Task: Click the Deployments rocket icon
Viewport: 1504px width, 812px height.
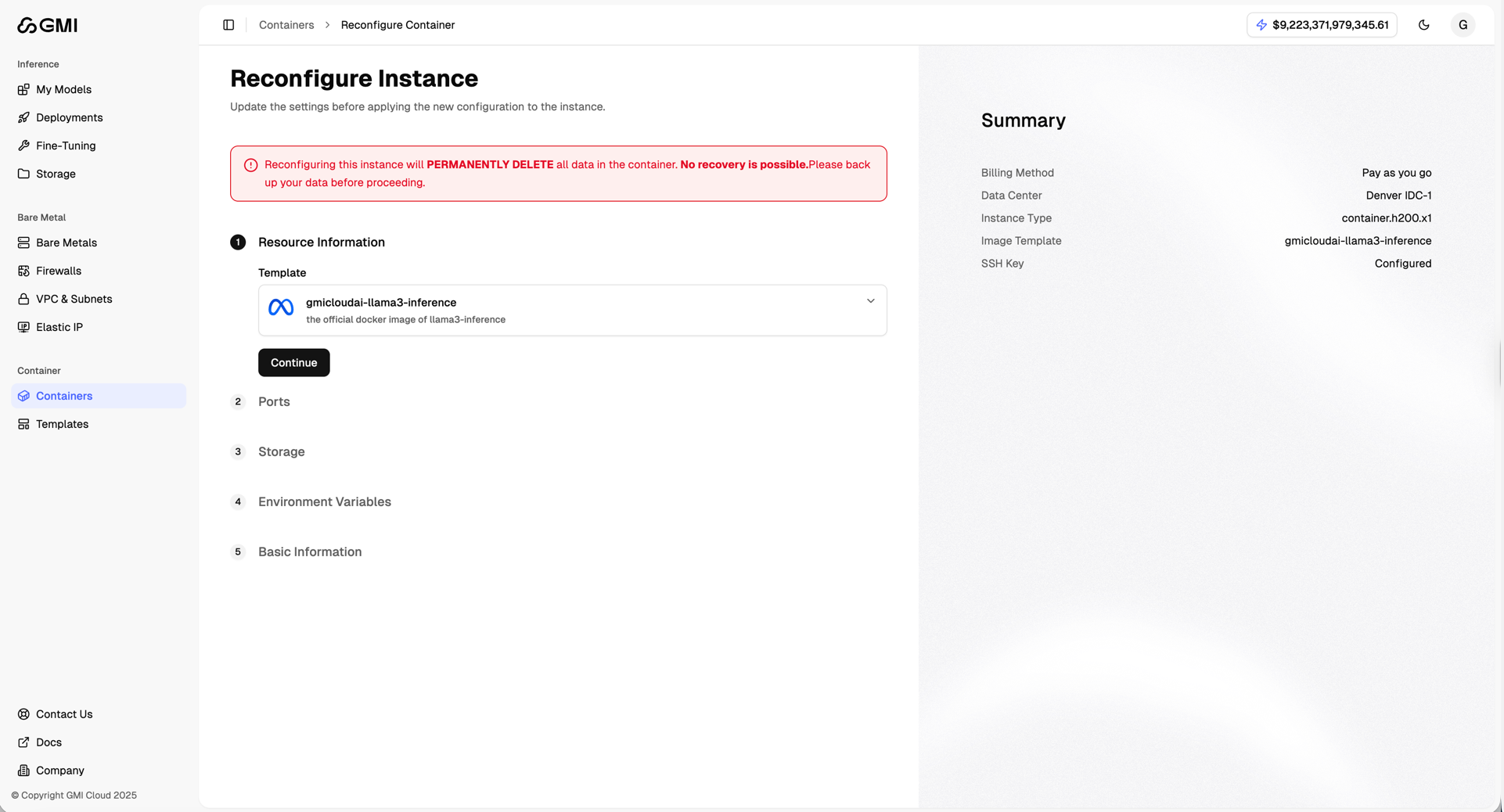Action: click(23, 117)
